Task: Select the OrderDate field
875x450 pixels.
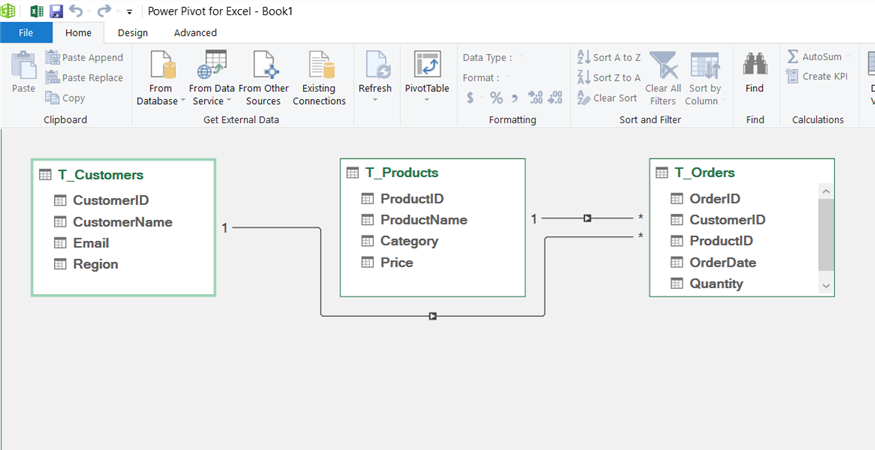Action: [x=723, y=262]
